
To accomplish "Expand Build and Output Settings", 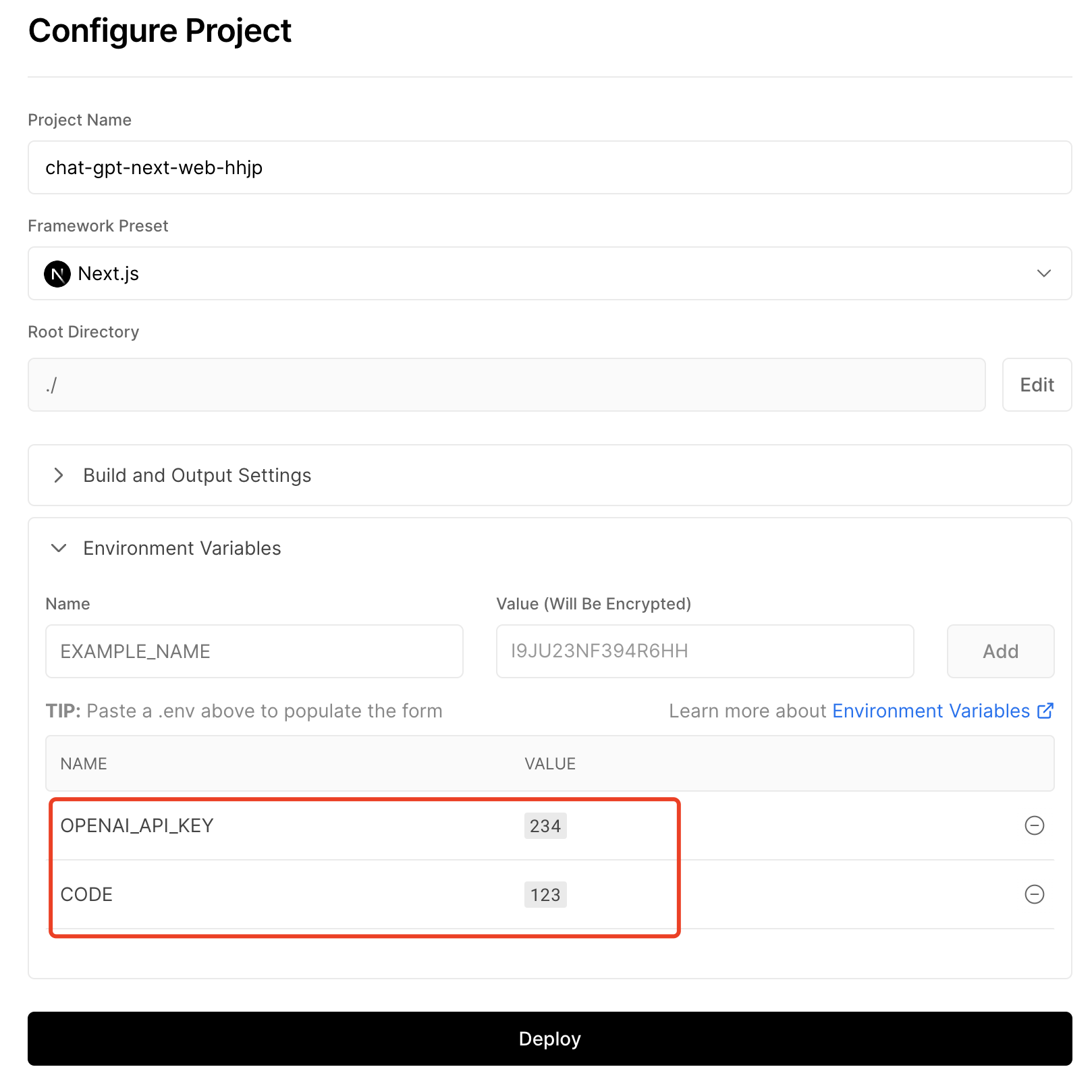I will pyautogui.click(x=549, y=475).
